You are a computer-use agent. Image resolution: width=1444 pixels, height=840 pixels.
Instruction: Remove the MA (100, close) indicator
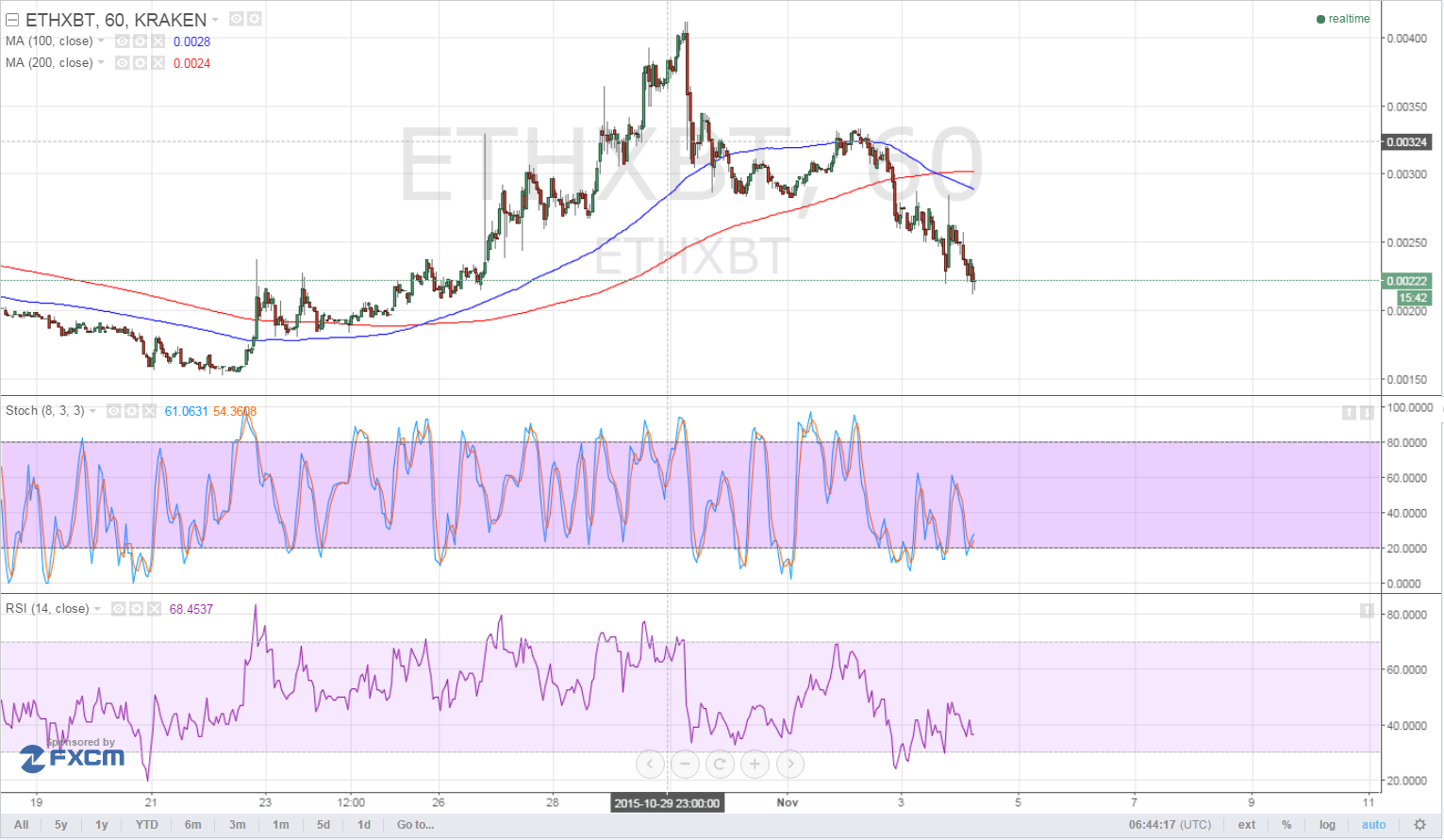pos(158,41)
